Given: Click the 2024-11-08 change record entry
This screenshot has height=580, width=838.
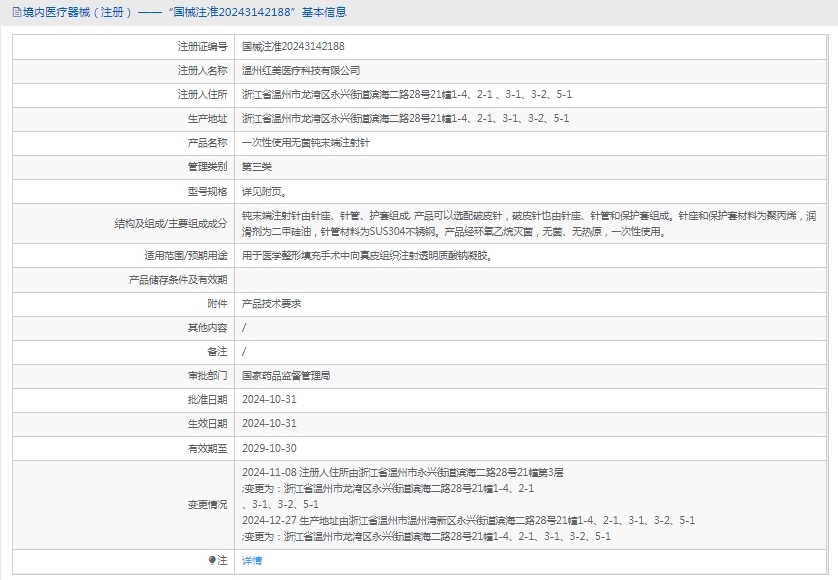Looking at the screenshot, I should [403, 473].
